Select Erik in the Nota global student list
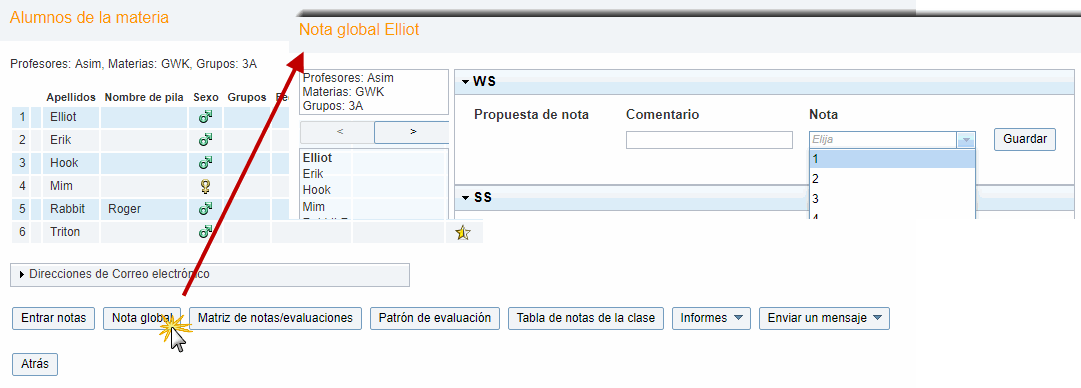Screen dimensions: 1081x388 point(313,174)
